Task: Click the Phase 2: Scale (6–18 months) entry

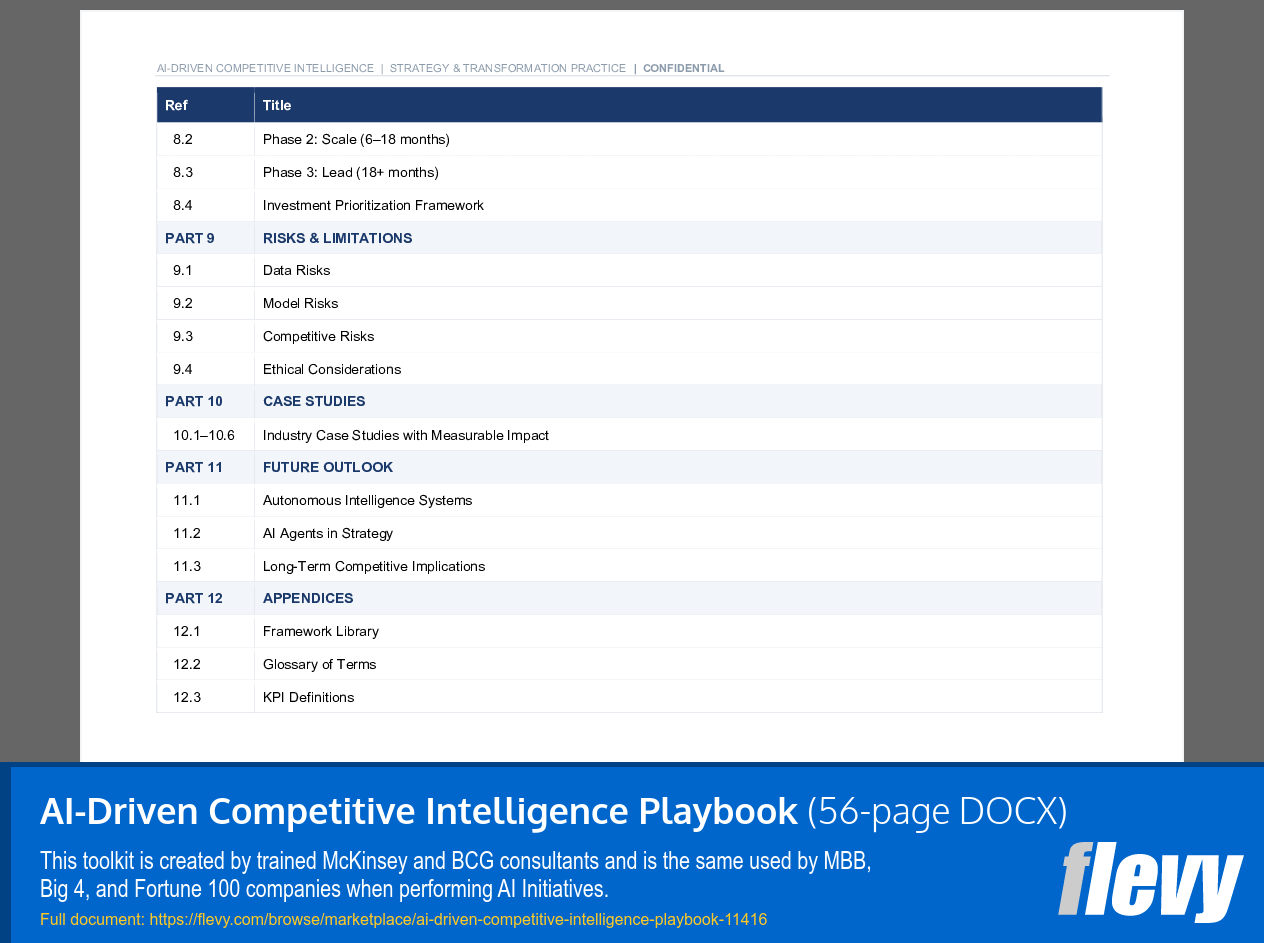Action: point(356,139)
